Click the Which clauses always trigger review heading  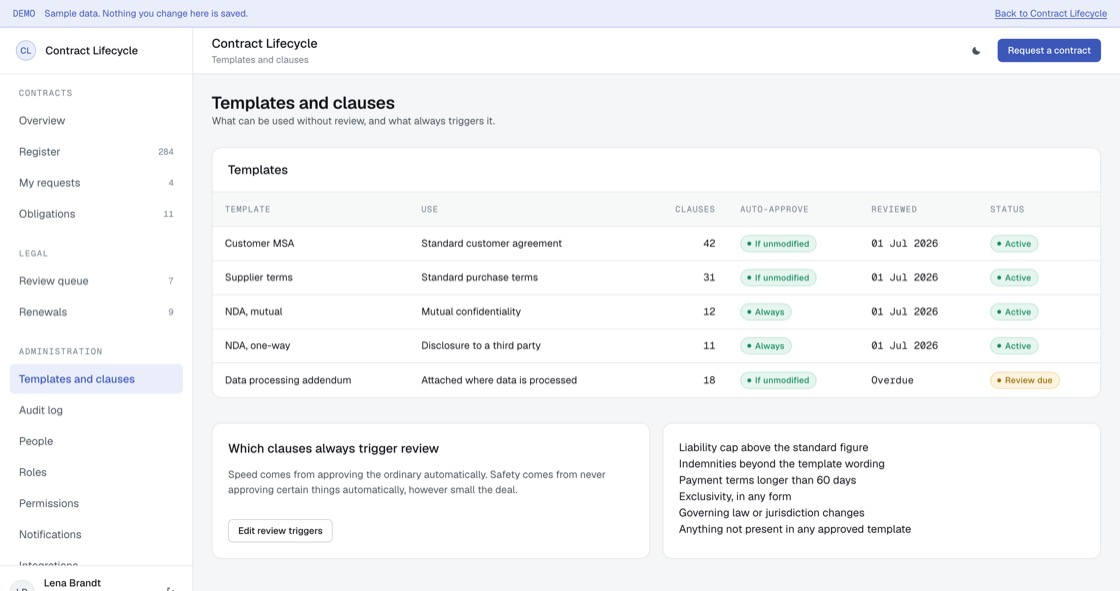[334, 449]
